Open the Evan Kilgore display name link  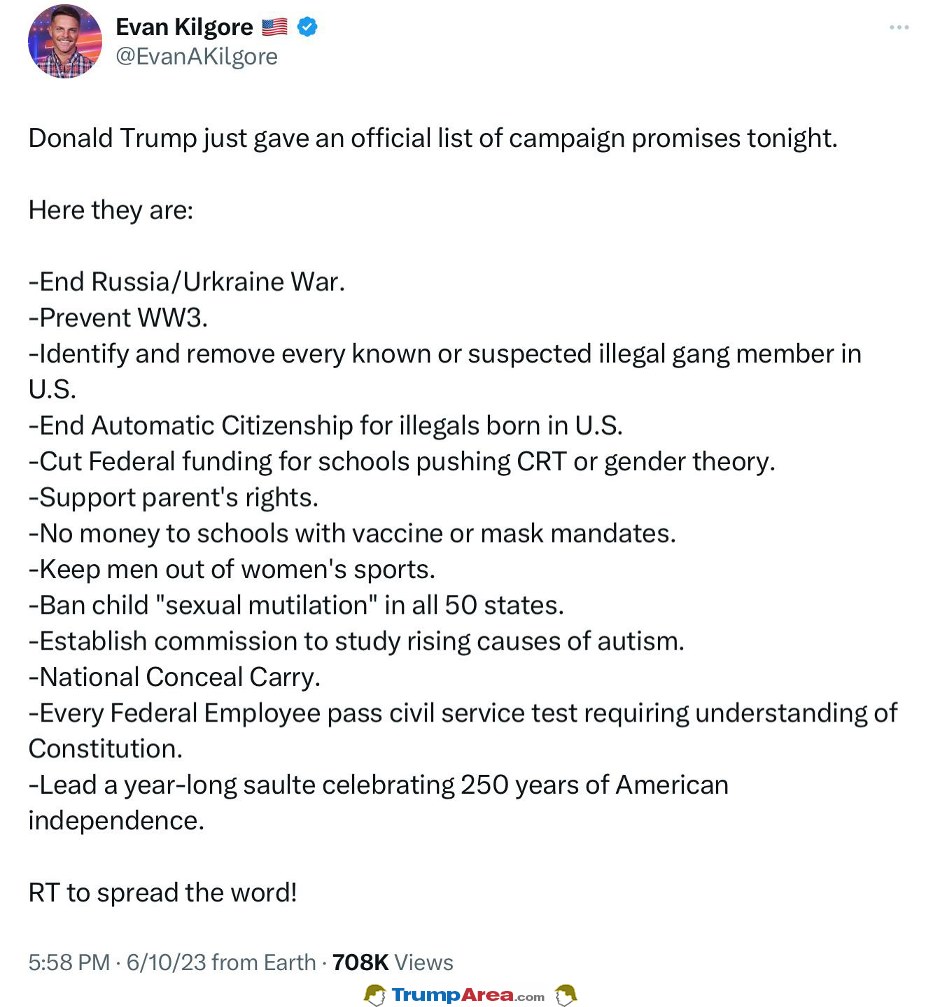pos(184,27)
